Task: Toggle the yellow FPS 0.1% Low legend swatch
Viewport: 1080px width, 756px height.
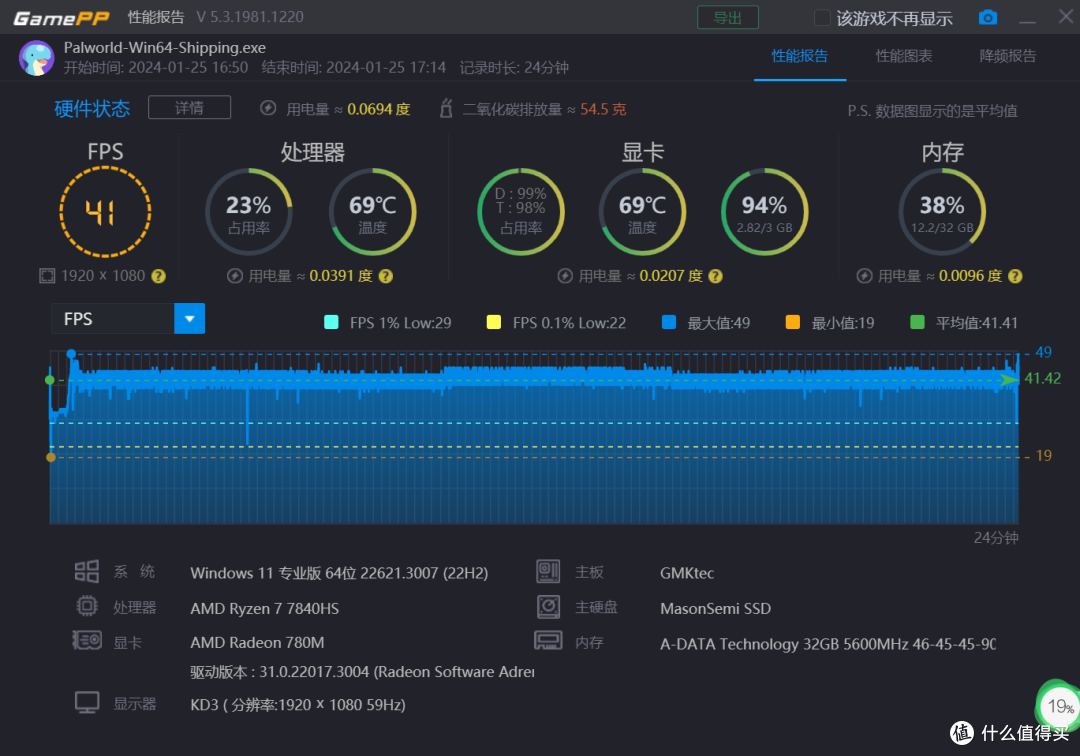Action: click(494, 322)
